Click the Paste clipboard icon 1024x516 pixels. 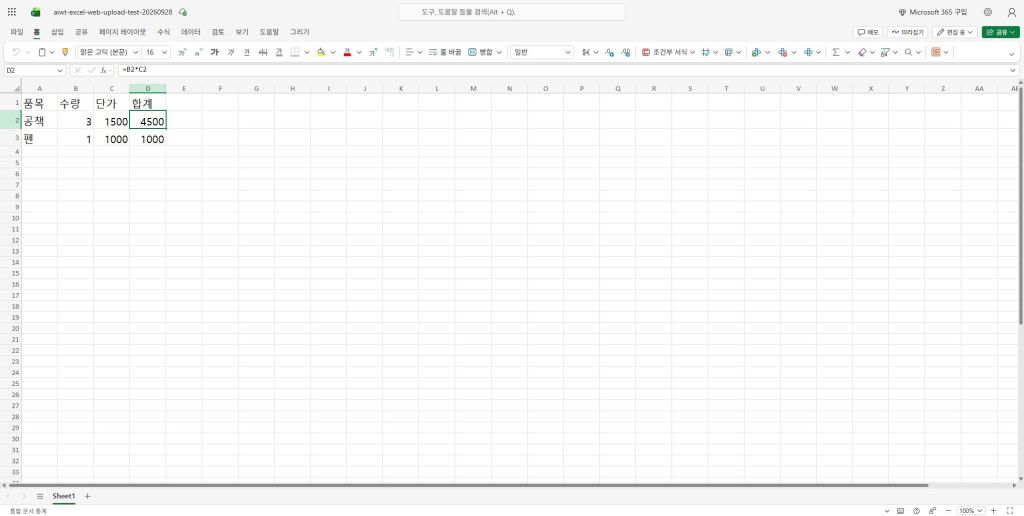pyautogui.click(x=42, y=52)
